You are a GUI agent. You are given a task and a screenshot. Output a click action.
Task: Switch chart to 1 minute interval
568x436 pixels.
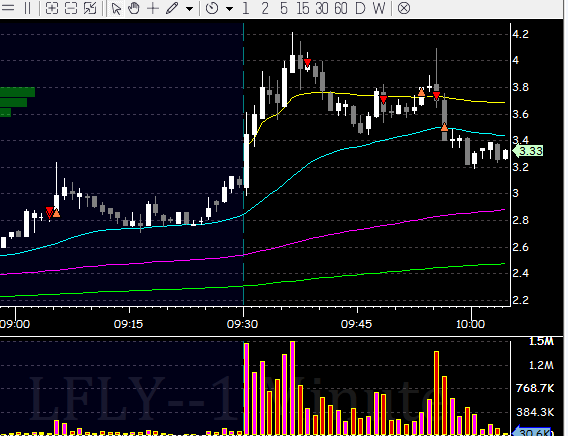(246, 8)
